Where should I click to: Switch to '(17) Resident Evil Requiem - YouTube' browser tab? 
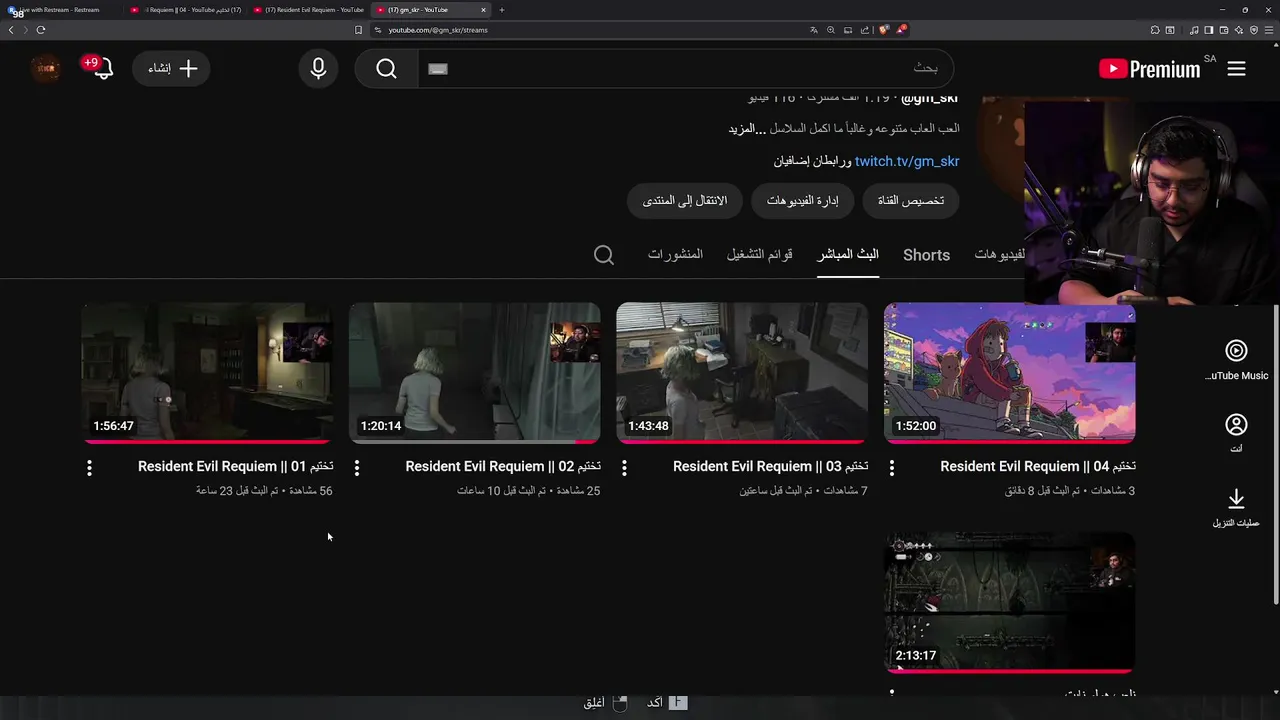(309, 10)
